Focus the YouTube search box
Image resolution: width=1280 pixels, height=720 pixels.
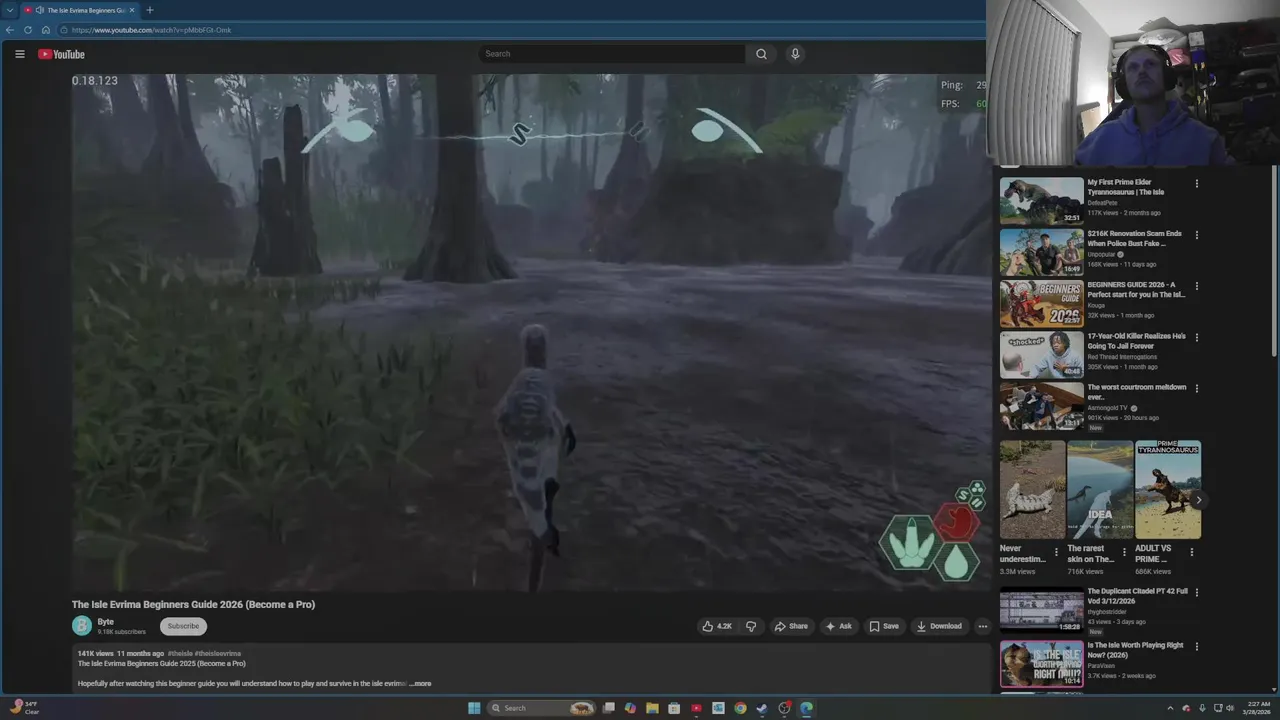611,54
